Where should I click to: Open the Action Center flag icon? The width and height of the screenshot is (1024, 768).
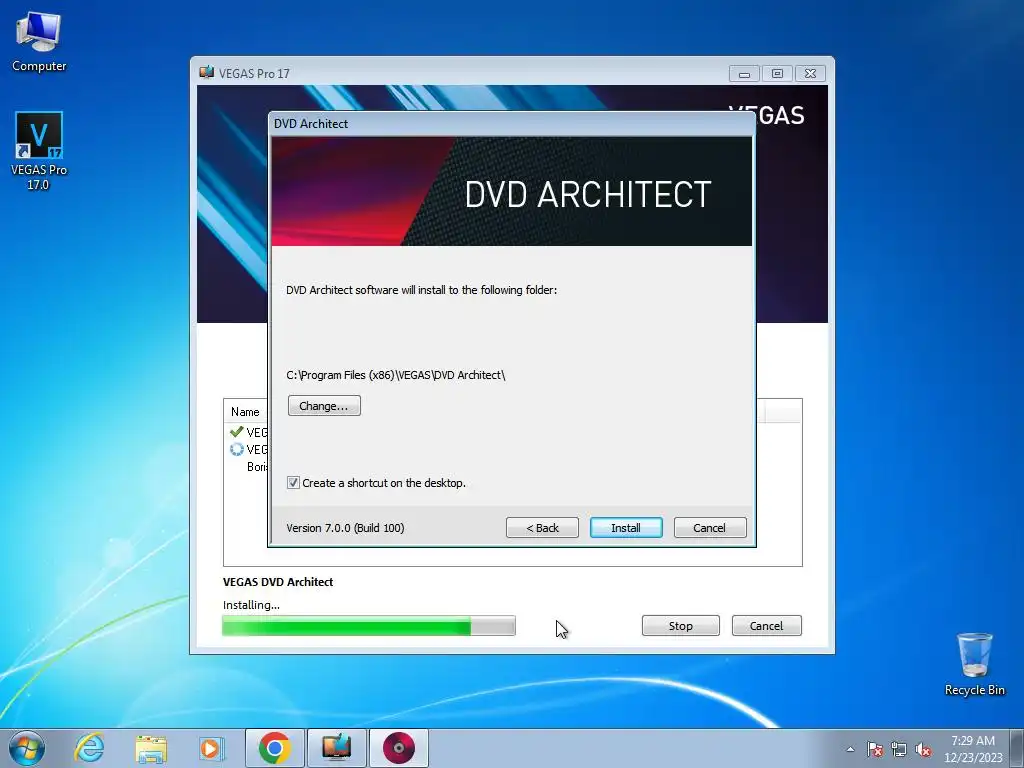(x=875, y=749)
